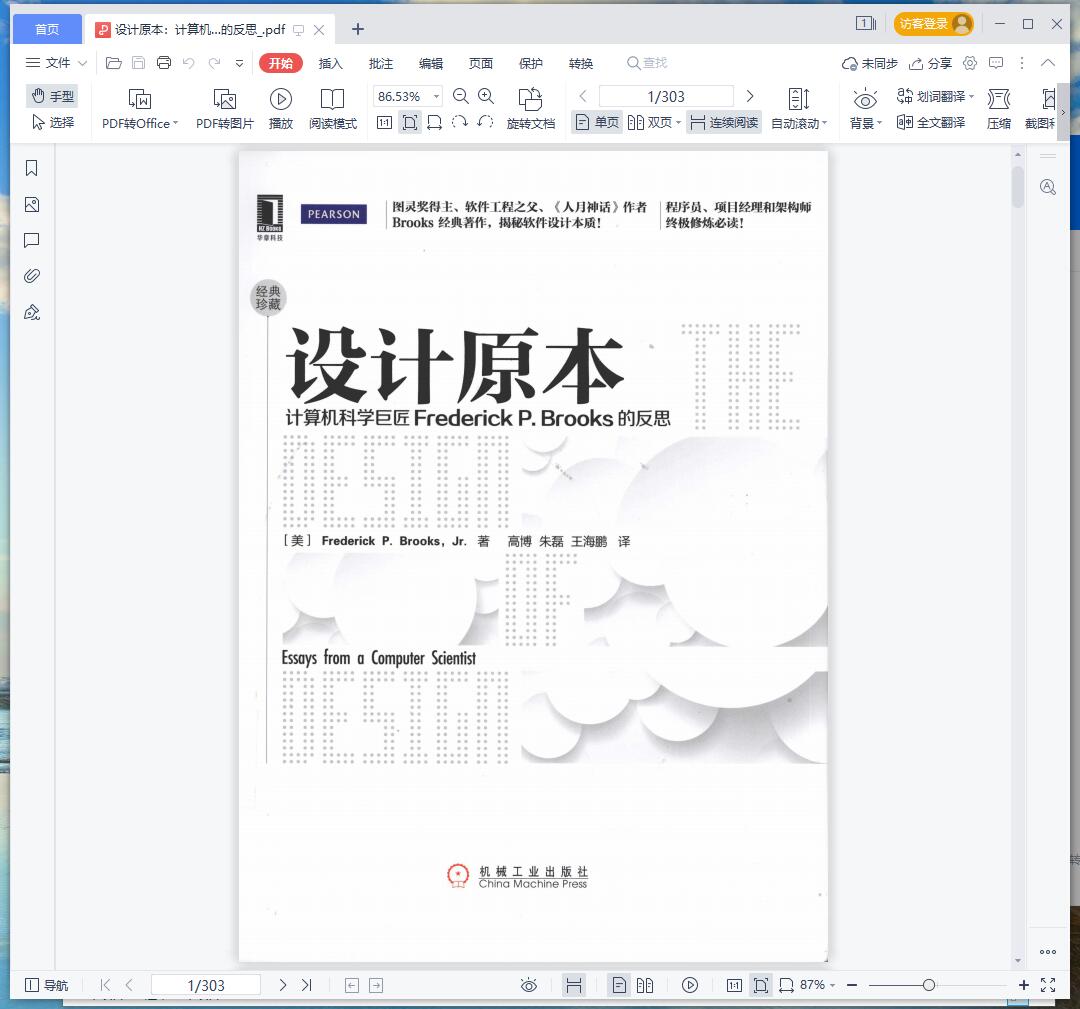Open the 背景 background dropdown
Image resolution: width=1080 pixels, height=1009 pixels.
[880, 123]
